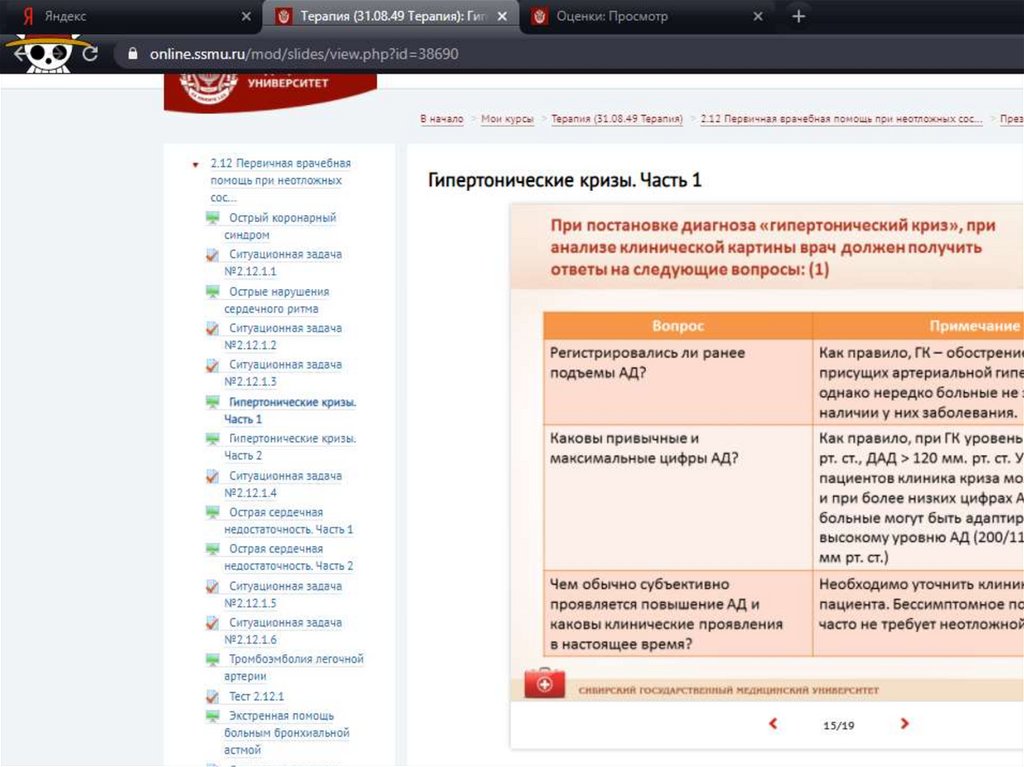Viewport: 1024px width, 767px height.
Task: Open Ситуационная задача №2.12.1.5
Action: tap(283, 595)
